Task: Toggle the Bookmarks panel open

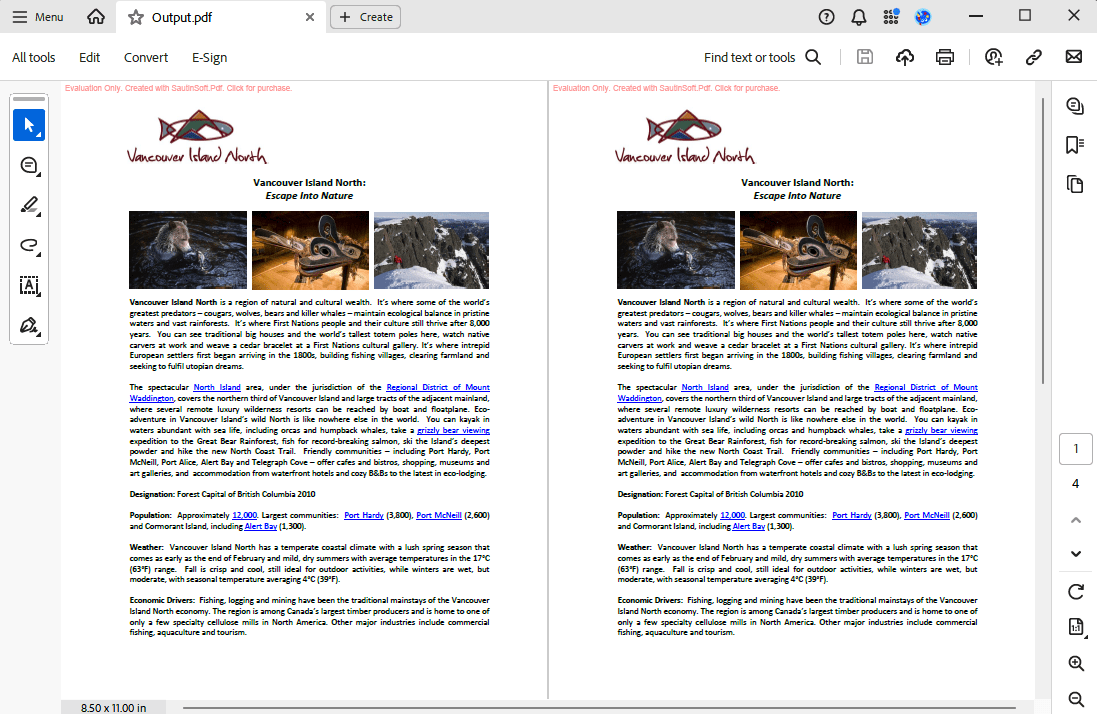Action: pos(1075,144)
